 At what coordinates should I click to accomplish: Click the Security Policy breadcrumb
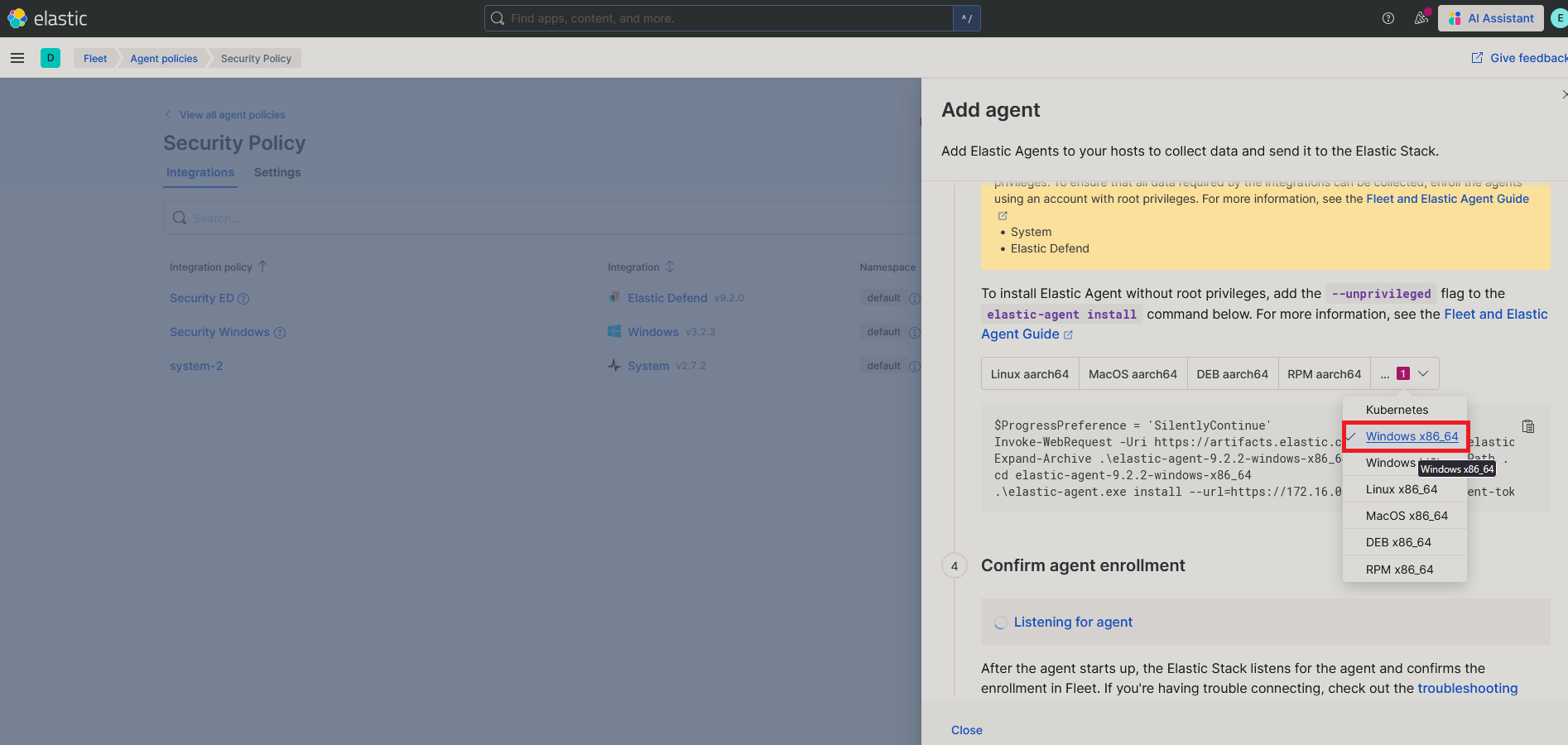click(256, 58)
